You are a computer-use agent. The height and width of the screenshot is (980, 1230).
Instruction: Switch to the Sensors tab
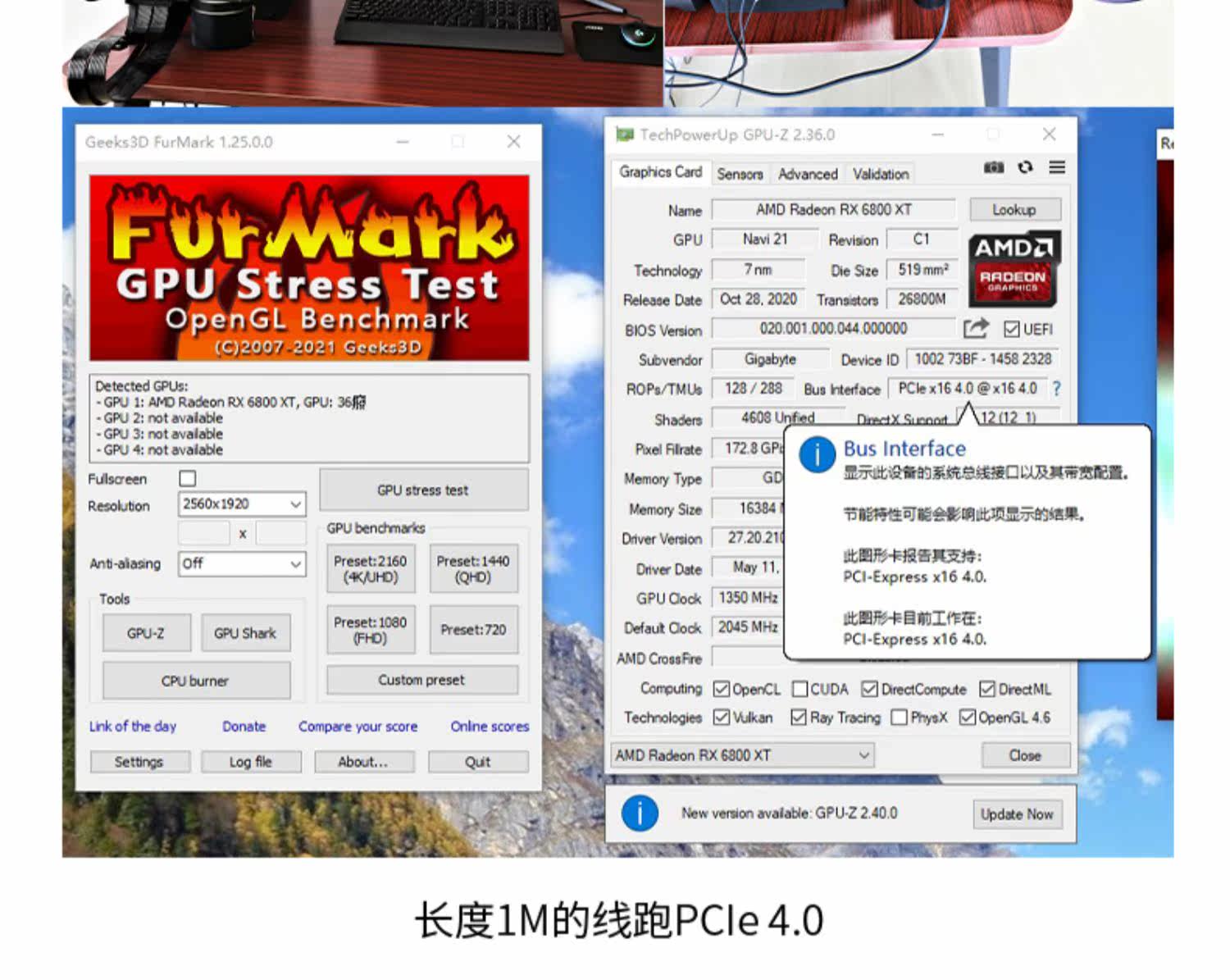[740, 174]
